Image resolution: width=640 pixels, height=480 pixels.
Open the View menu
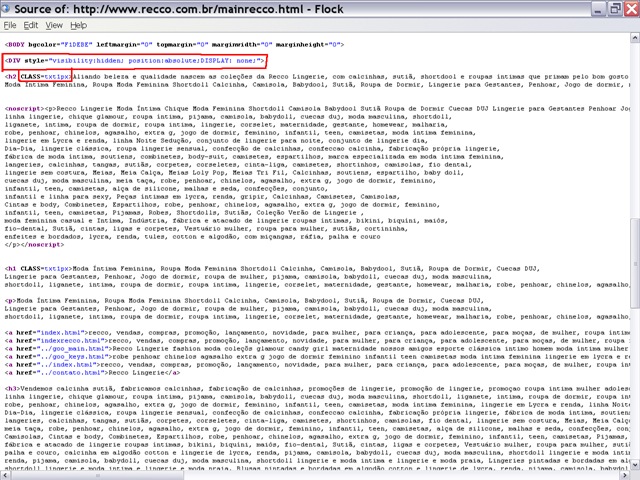pyautogui.click(x=54, y=25)
